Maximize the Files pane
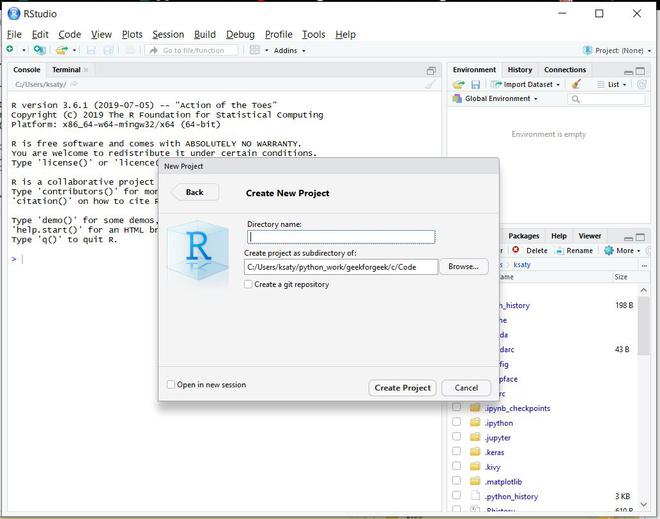This screenshot has height=519, width=660. click(640, 237)
